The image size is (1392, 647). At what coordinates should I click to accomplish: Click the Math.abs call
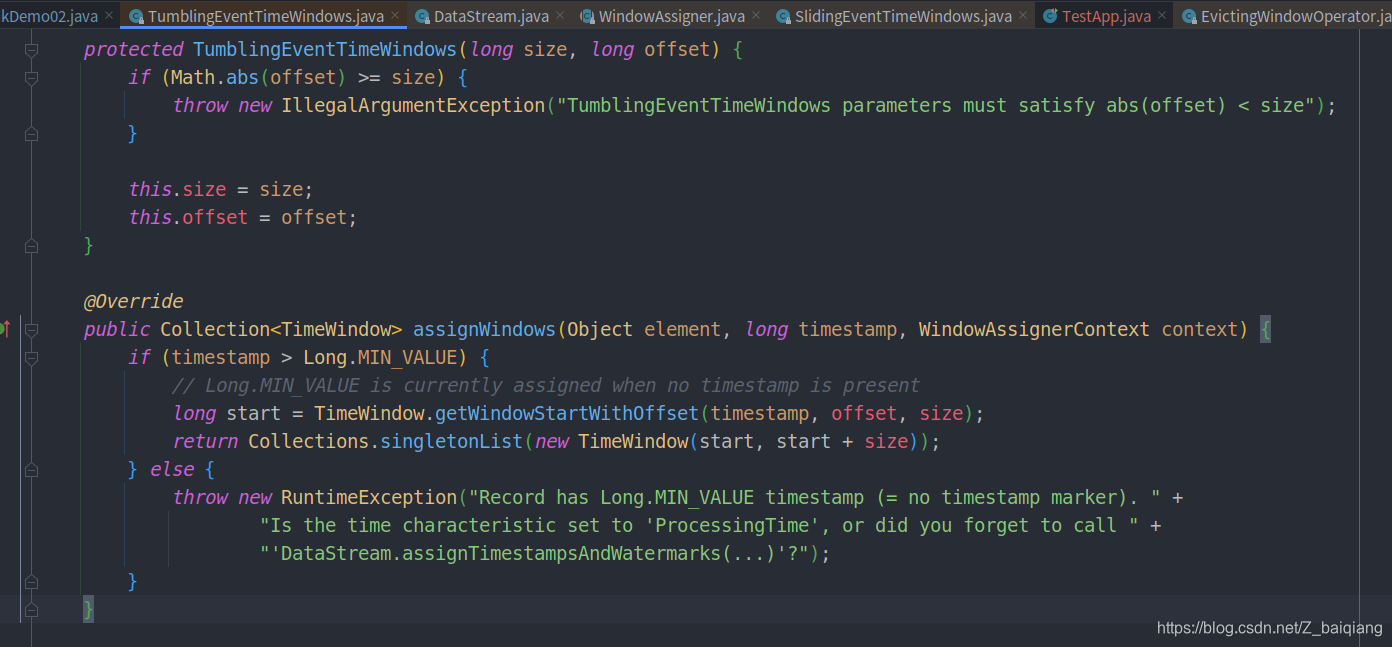[x=215, y=77]
